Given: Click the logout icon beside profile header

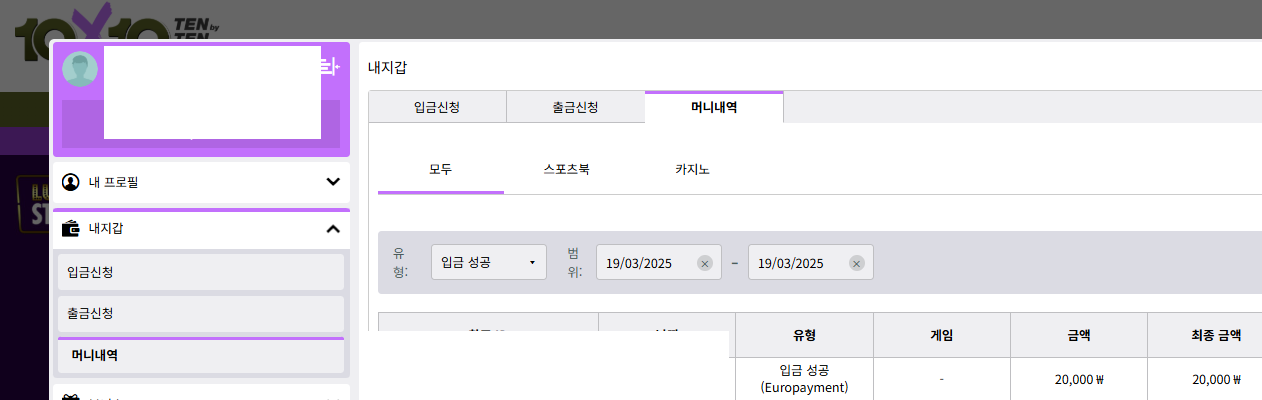Looking at the screenshot, I should click(x=331, y=67).
